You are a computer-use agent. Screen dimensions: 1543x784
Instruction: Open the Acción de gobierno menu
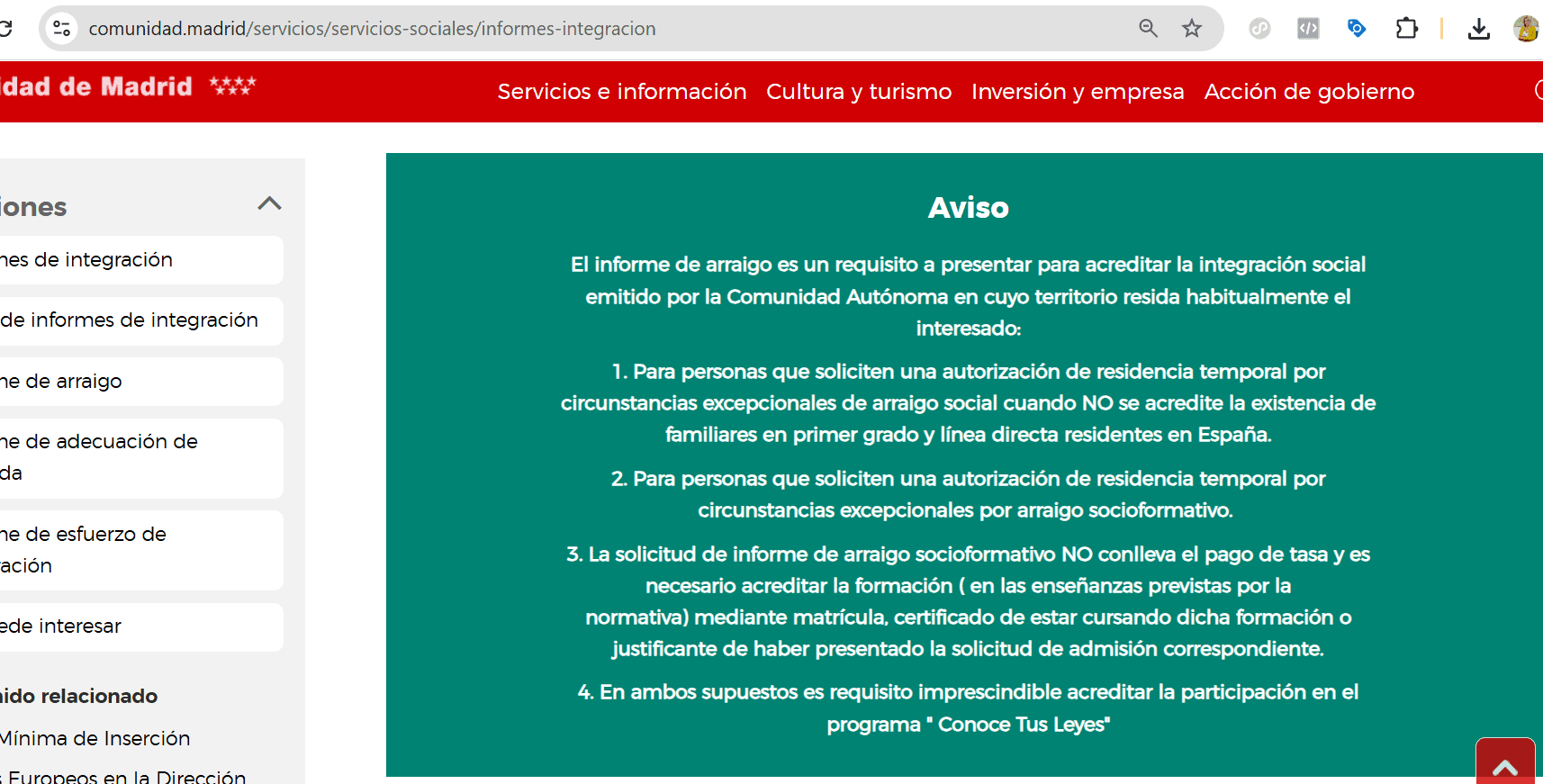point(1309,92)
